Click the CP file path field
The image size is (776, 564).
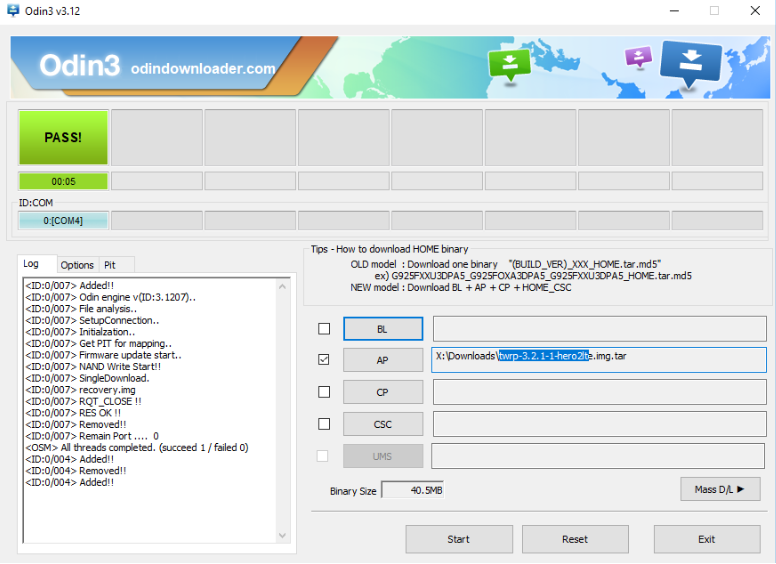pyautogui.click(x=599, y=392)
